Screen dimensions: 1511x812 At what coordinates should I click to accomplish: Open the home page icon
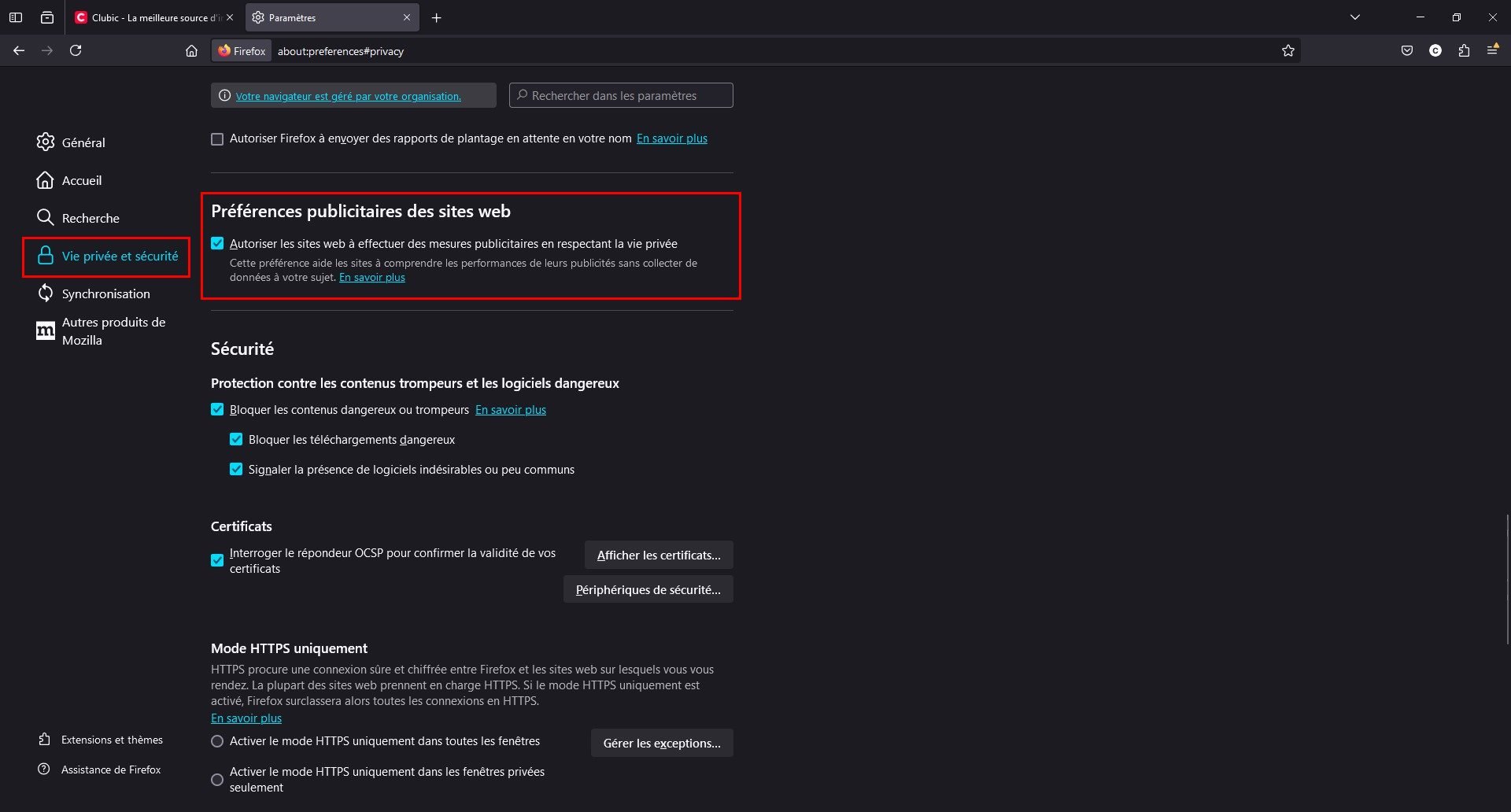pyautogui.click(x=191, y=50)
